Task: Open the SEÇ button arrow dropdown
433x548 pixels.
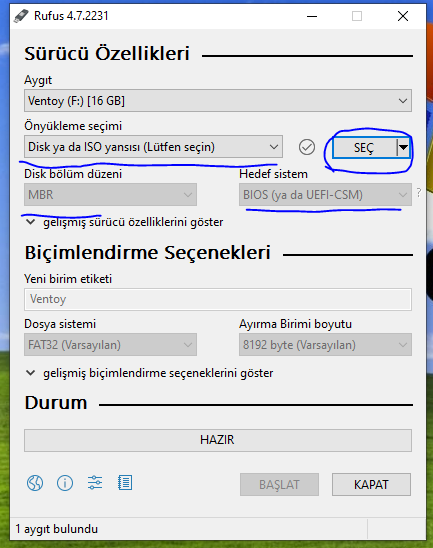Action: pyautogui.click(x=403, y=147)
